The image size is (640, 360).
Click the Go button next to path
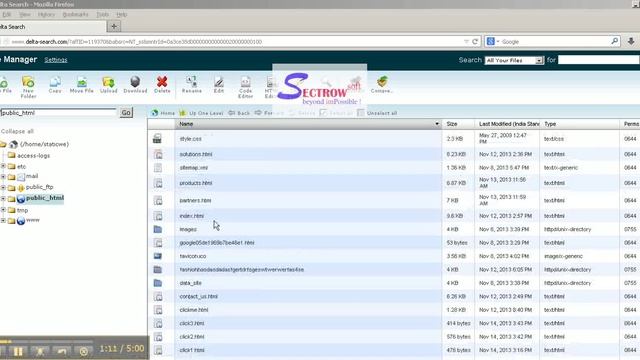(126, 113)
